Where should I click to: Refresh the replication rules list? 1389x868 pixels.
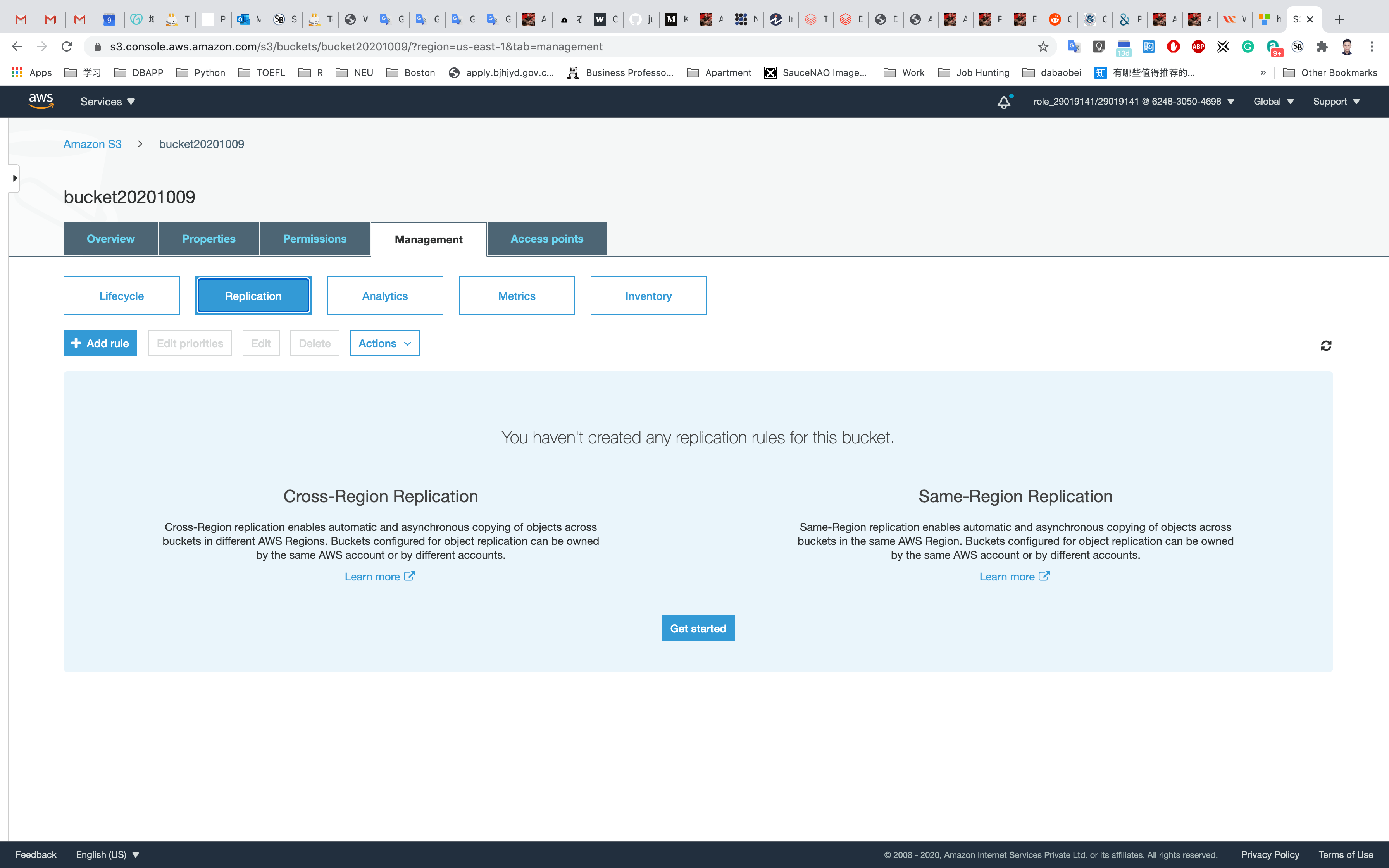point(1326,346)
